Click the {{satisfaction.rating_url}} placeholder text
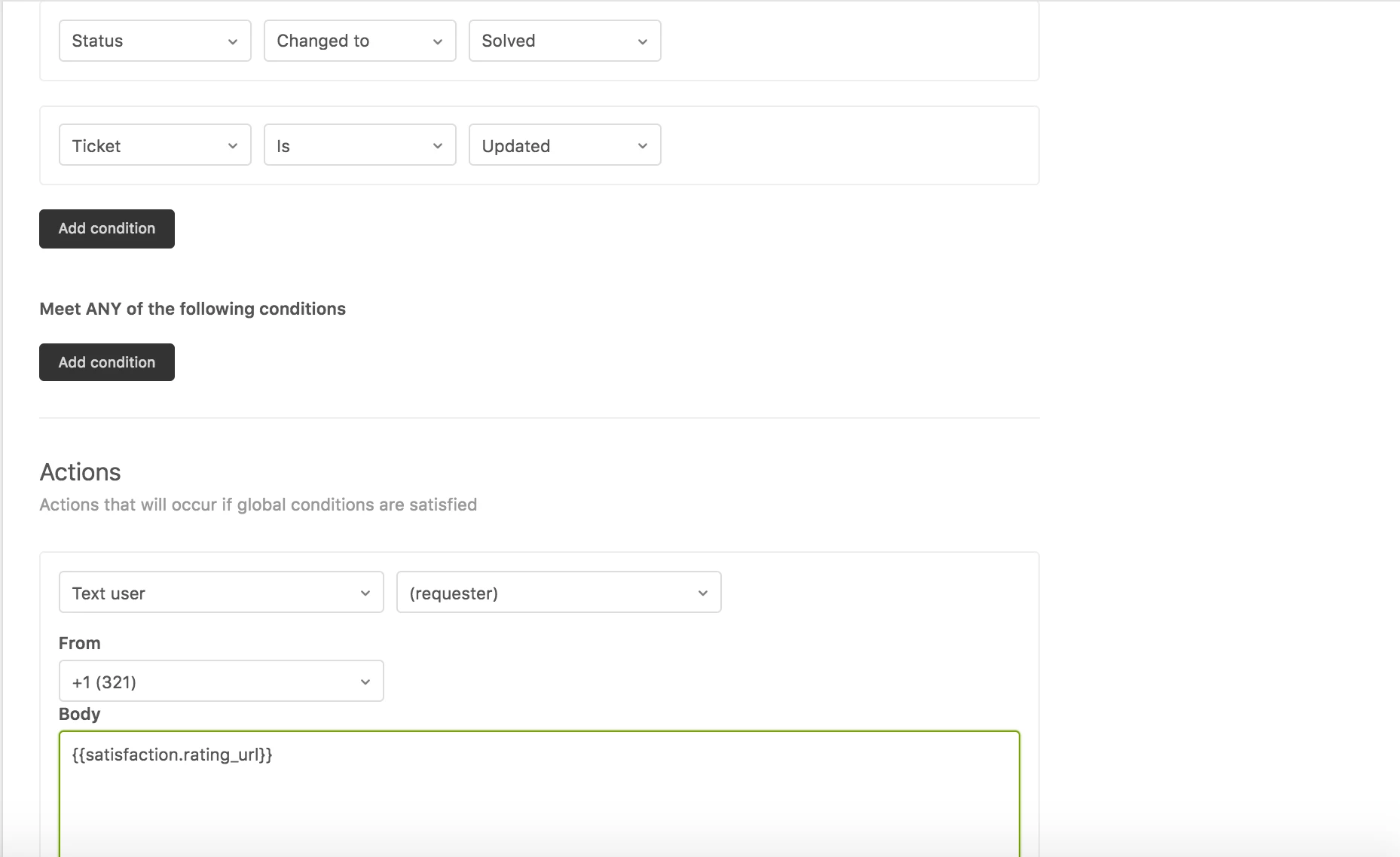1400x857 pixels. point(173,755)
